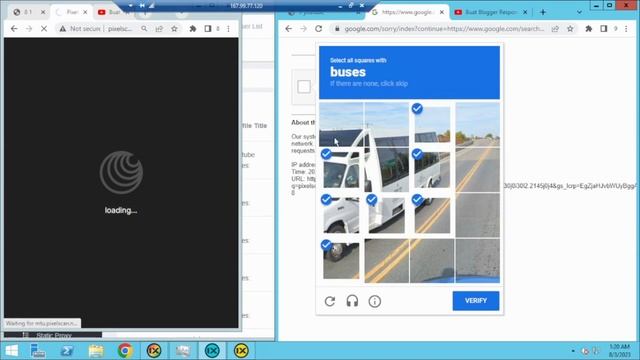
Task: Close the Buat Blogger Respon tab
Action: [x=525, y=12]
